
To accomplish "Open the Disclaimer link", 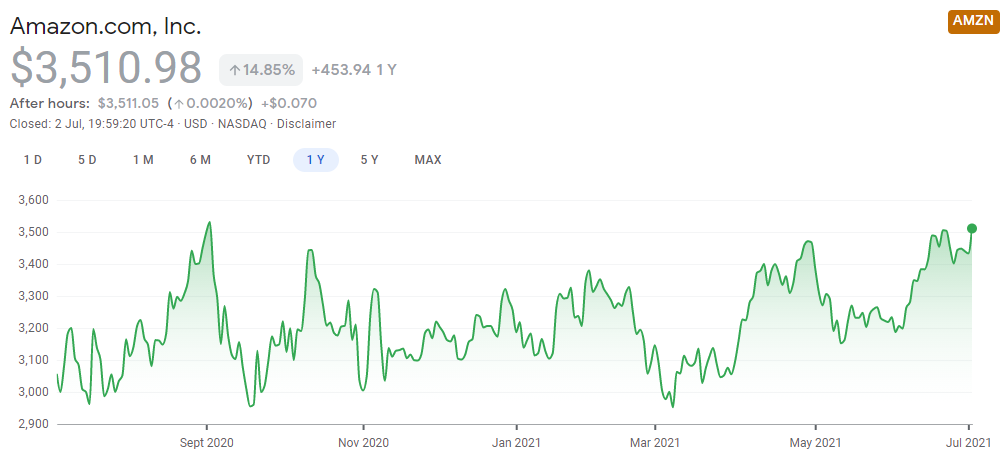I will [x=306, y=124].
